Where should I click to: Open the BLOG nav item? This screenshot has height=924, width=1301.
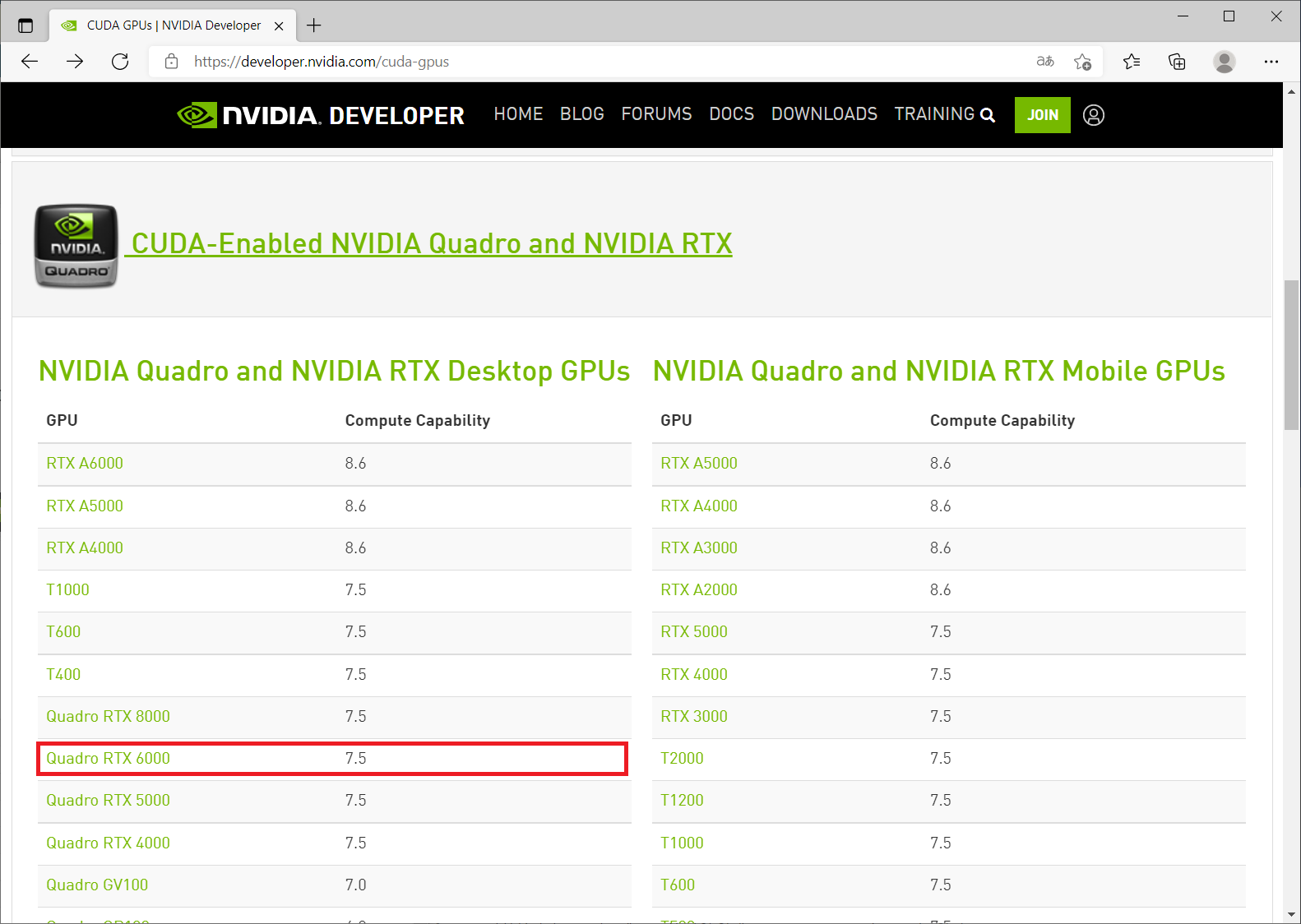[582, 114]
